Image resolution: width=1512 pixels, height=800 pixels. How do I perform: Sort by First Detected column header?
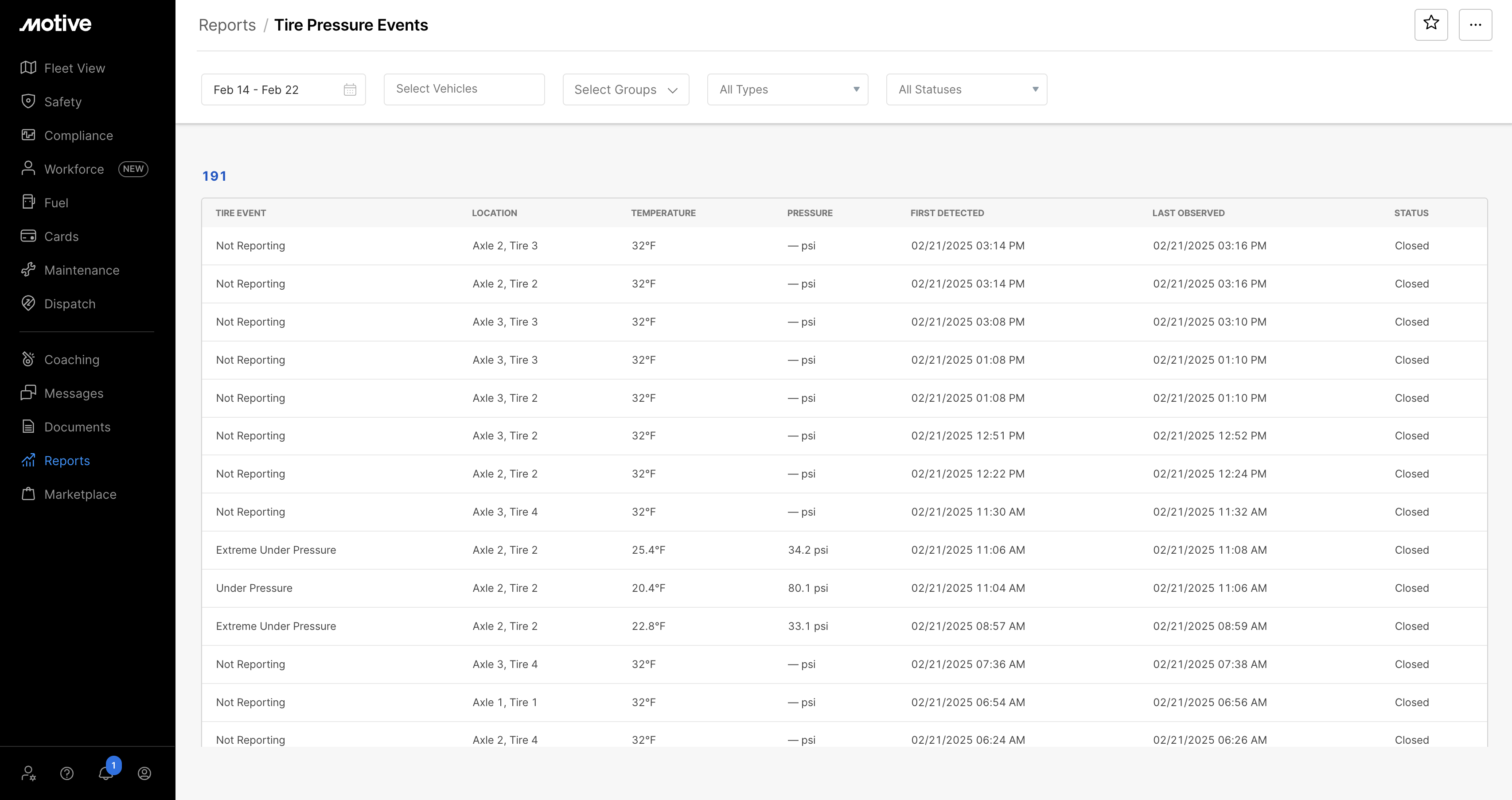pos(947,213)
